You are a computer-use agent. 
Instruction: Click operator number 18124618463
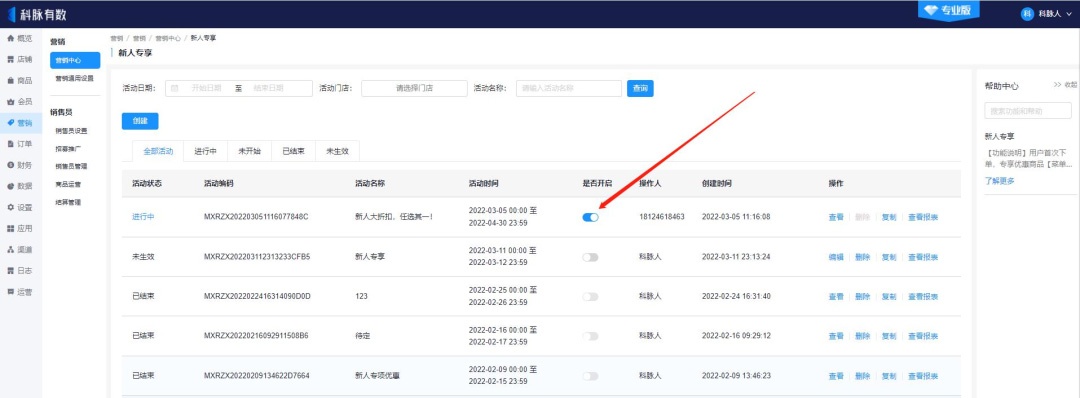coord(662,217)
